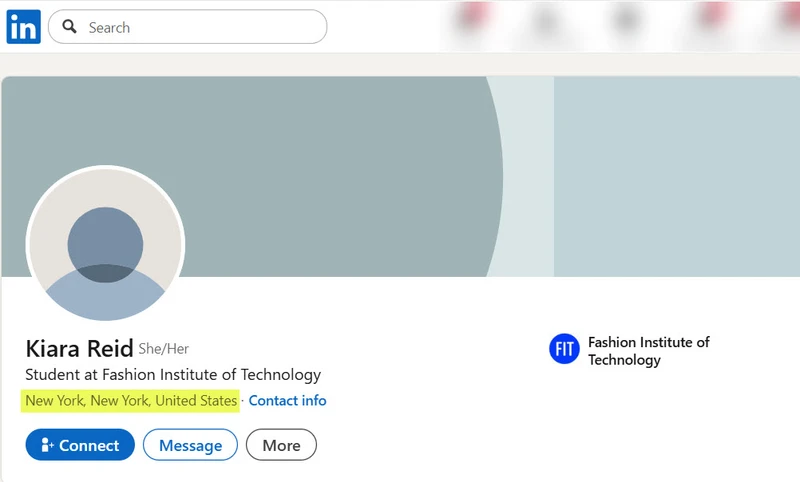The height and width of the screenshot is (482, 800).
Task: Click the FIT school logo icon
Action: (564, 349)
